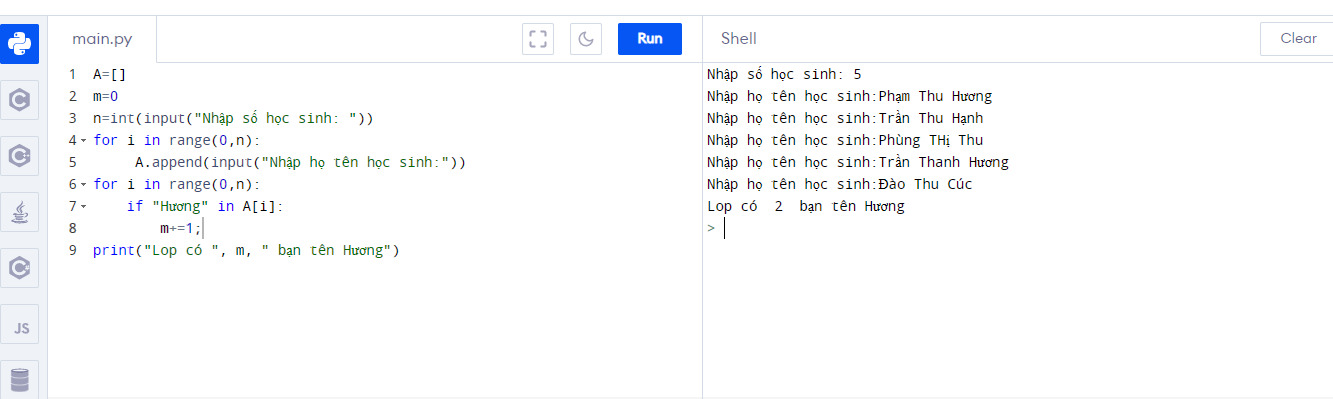Collapse the for loop at line 6
This screenshot has height=399, width=1333.
[x=83, y=185]
